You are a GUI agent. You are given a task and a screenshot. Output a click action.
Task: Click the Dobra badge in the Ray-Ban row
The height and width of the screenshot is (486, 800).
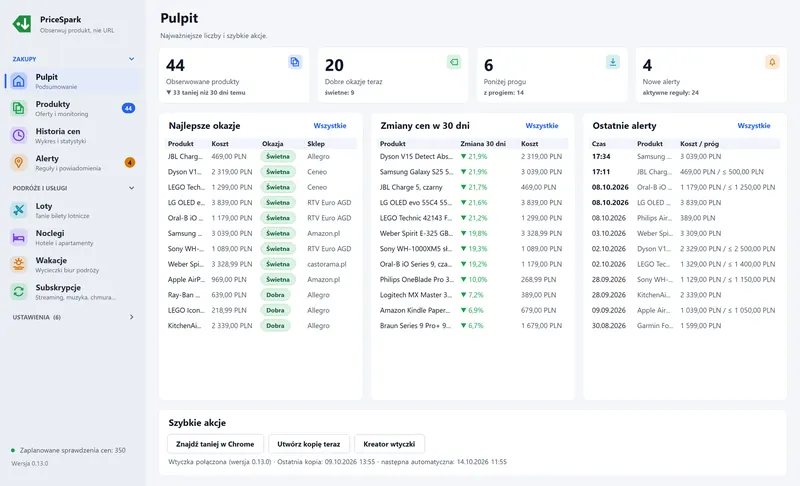(x=276, y=295)
